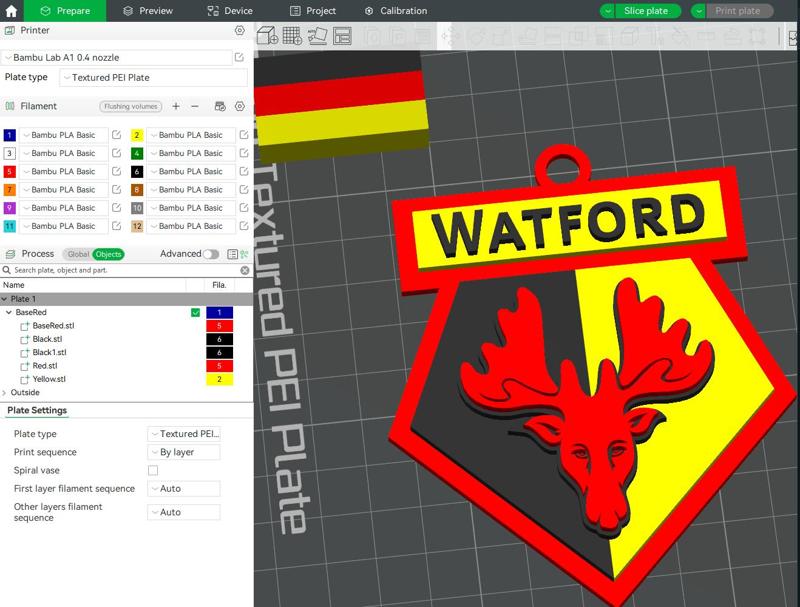The height and width of the screenshot is (607, 800).
Task: Enable the Spiral vase checkbox
Action: [x=155, y=470]
